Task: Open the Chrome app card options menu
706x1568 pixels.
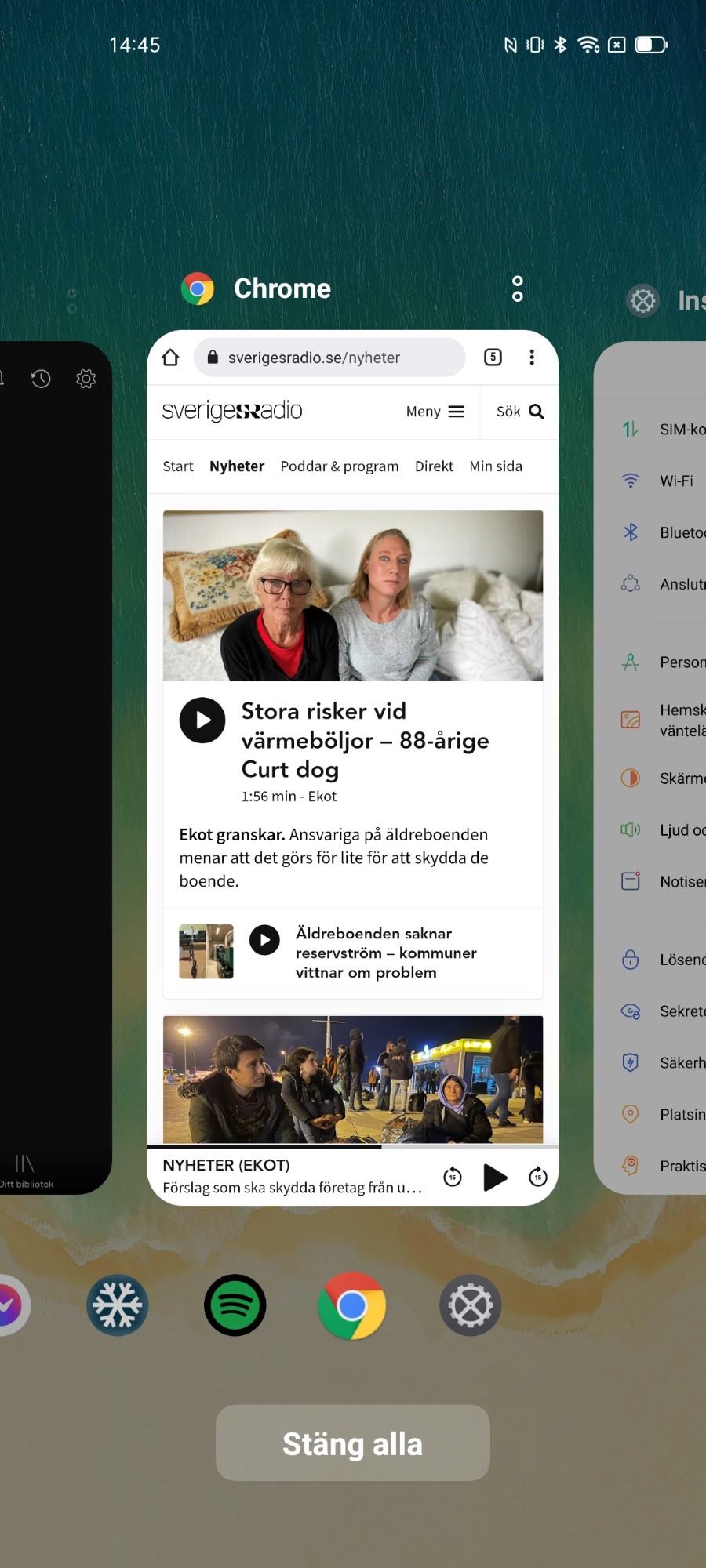Action: click(517, 289)
